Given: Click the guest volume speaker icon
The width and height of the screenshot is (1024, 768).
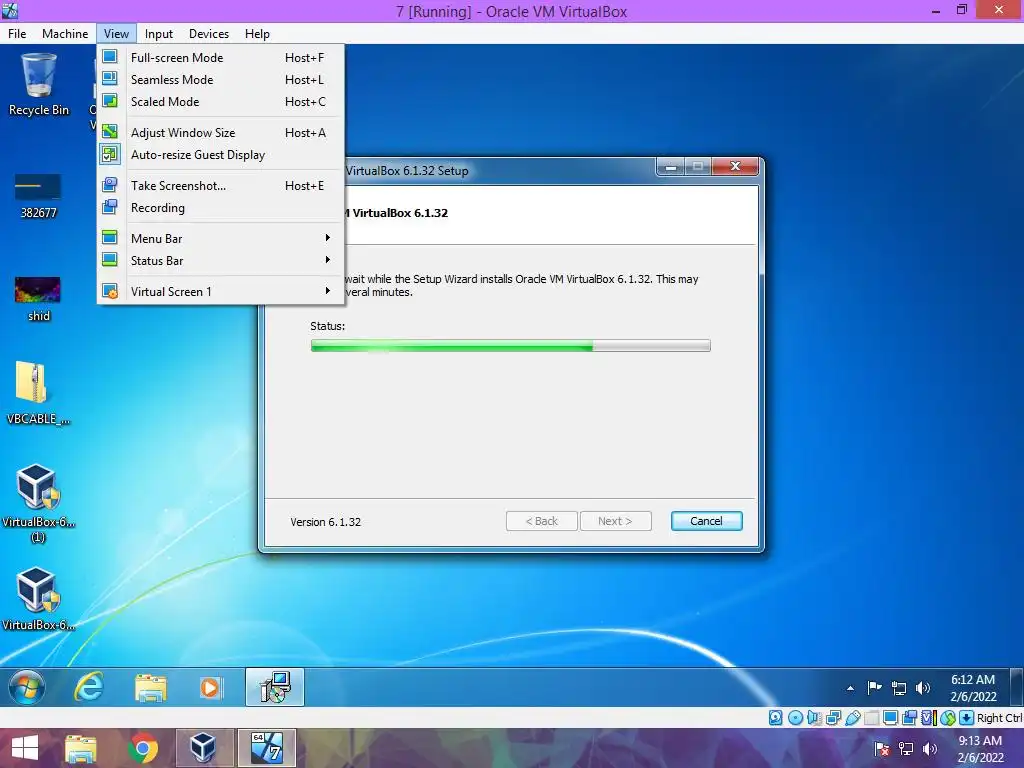Looking at the screenshot, I should tap(923, 688).
